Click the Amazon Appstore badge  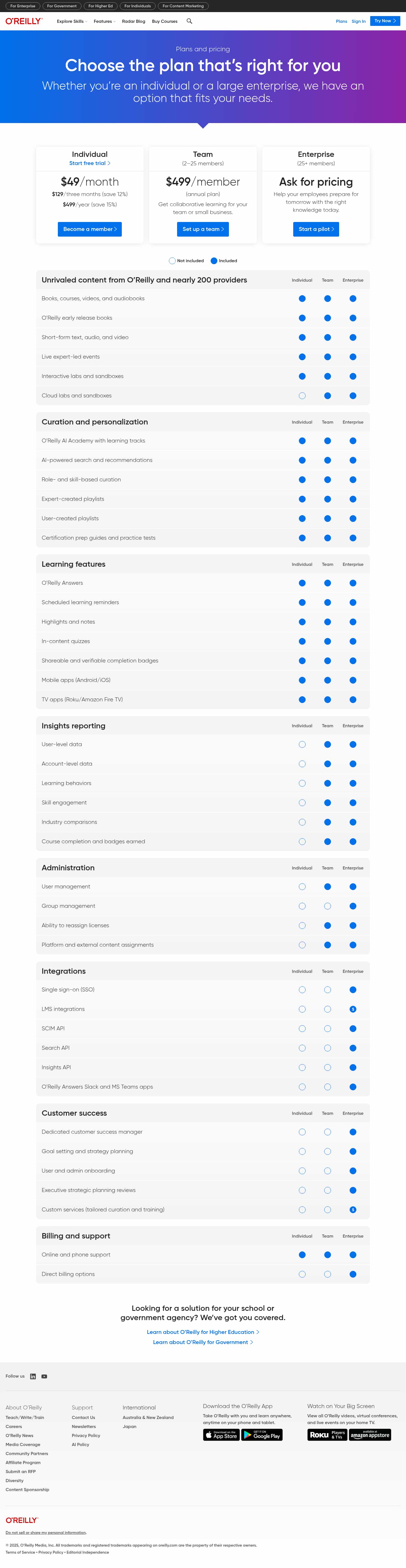370,1435
